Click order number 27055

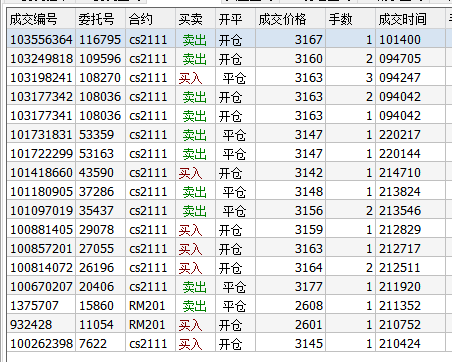(96, 249)
